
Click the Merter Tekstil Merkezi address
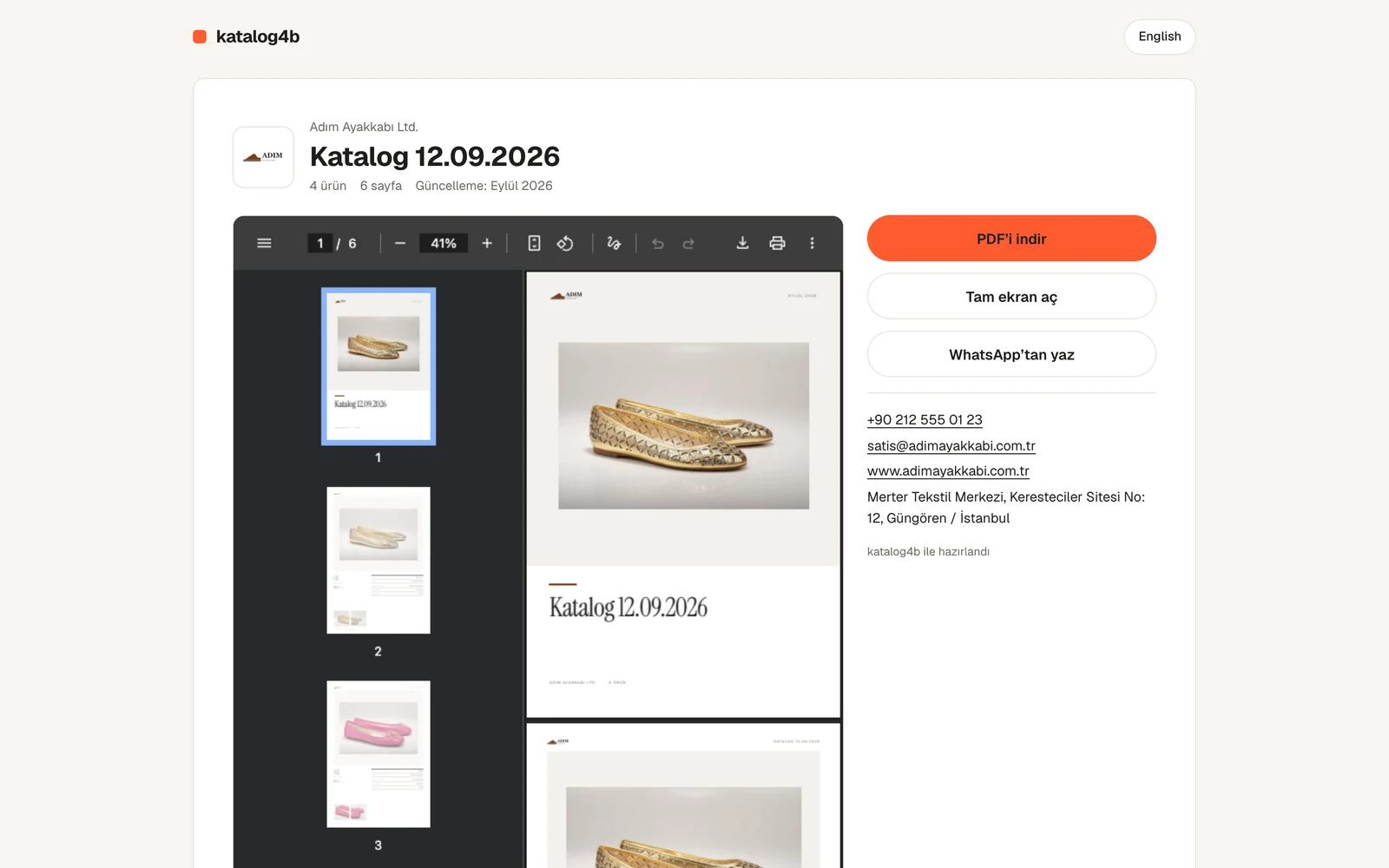(x=1006, y=508)
